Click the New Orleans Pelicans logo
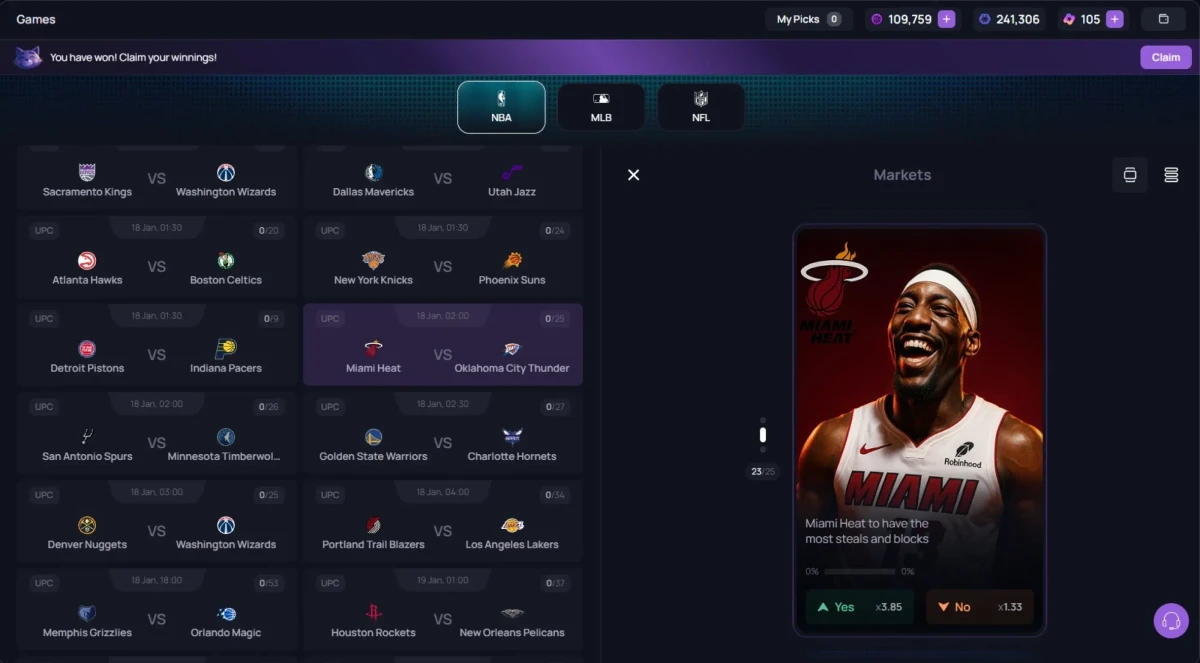The width and height of the screenshot is (1200, 663). click(x=512, y=613)
